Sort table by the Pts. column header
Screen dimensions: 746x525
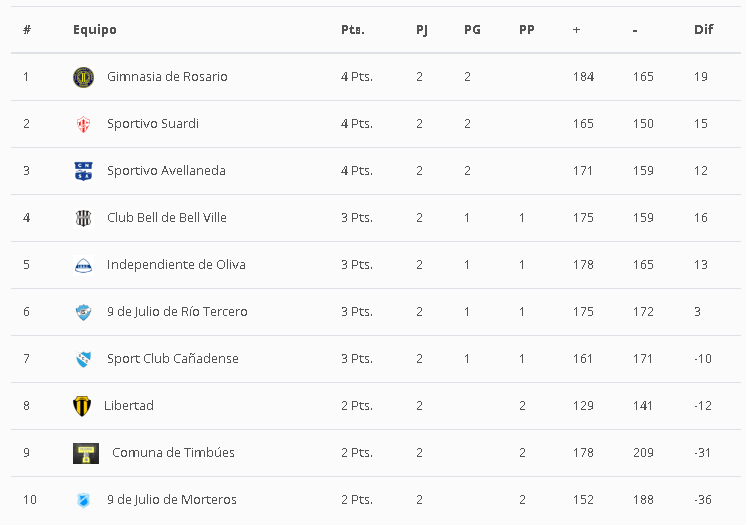point(352,30)
